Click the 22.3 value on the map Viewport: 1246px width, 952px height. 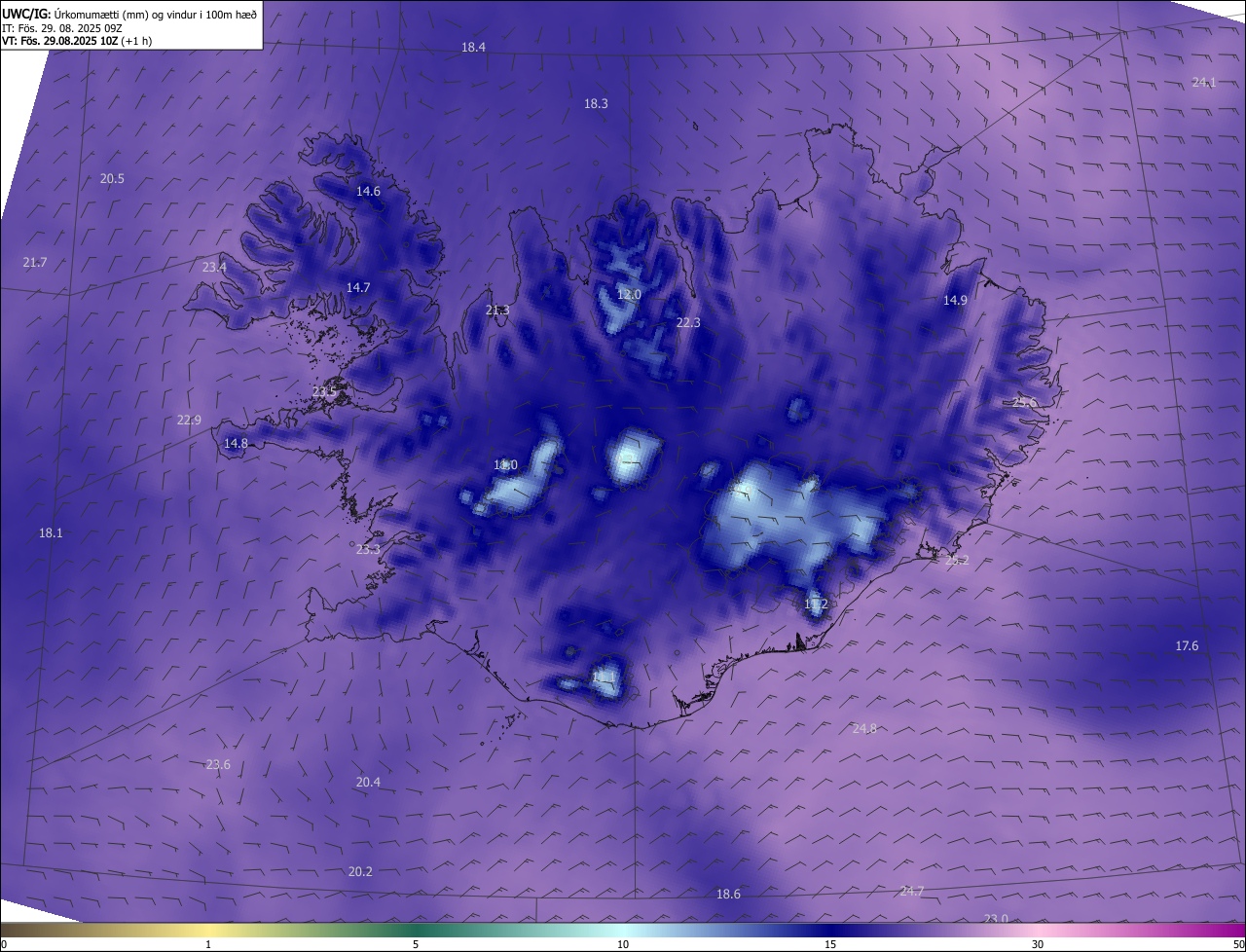[x=688, y=323]
